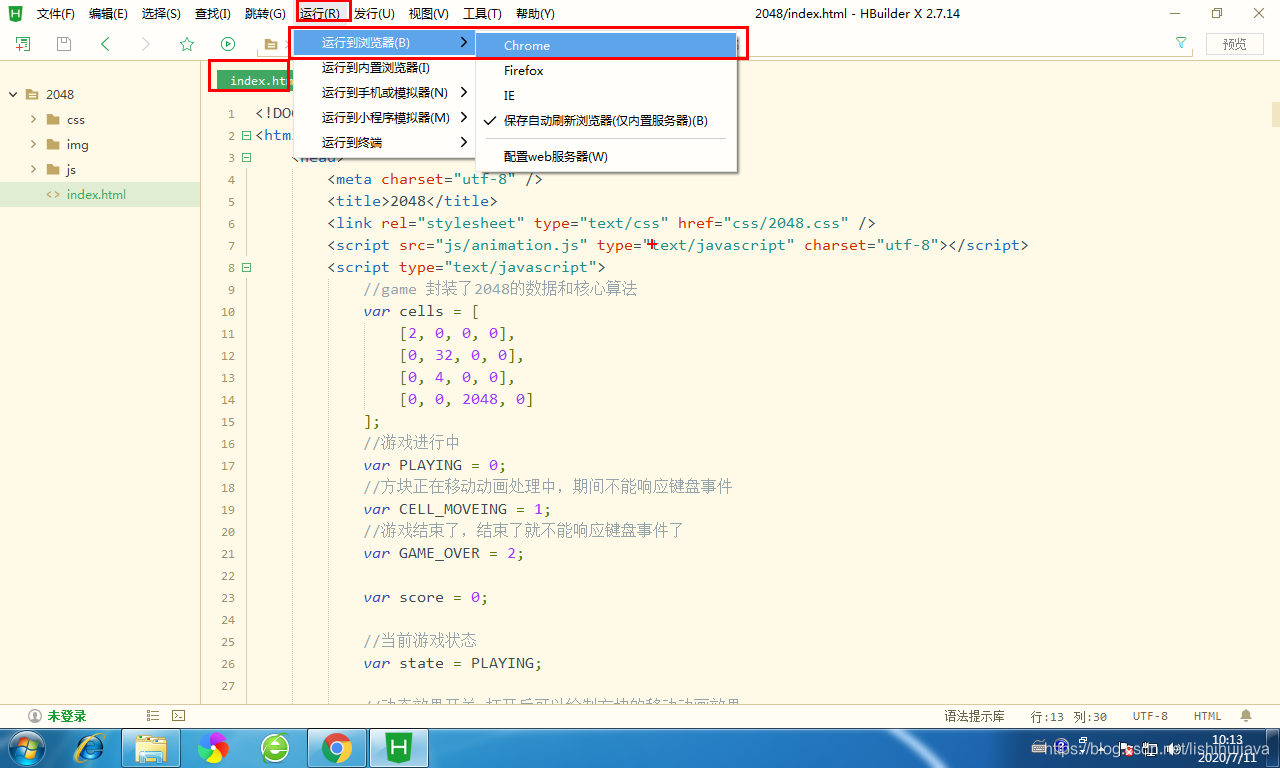Open the 运行 menu
Image resolution: width=1280 pixels, height=768 pixels.
(320, 14)
